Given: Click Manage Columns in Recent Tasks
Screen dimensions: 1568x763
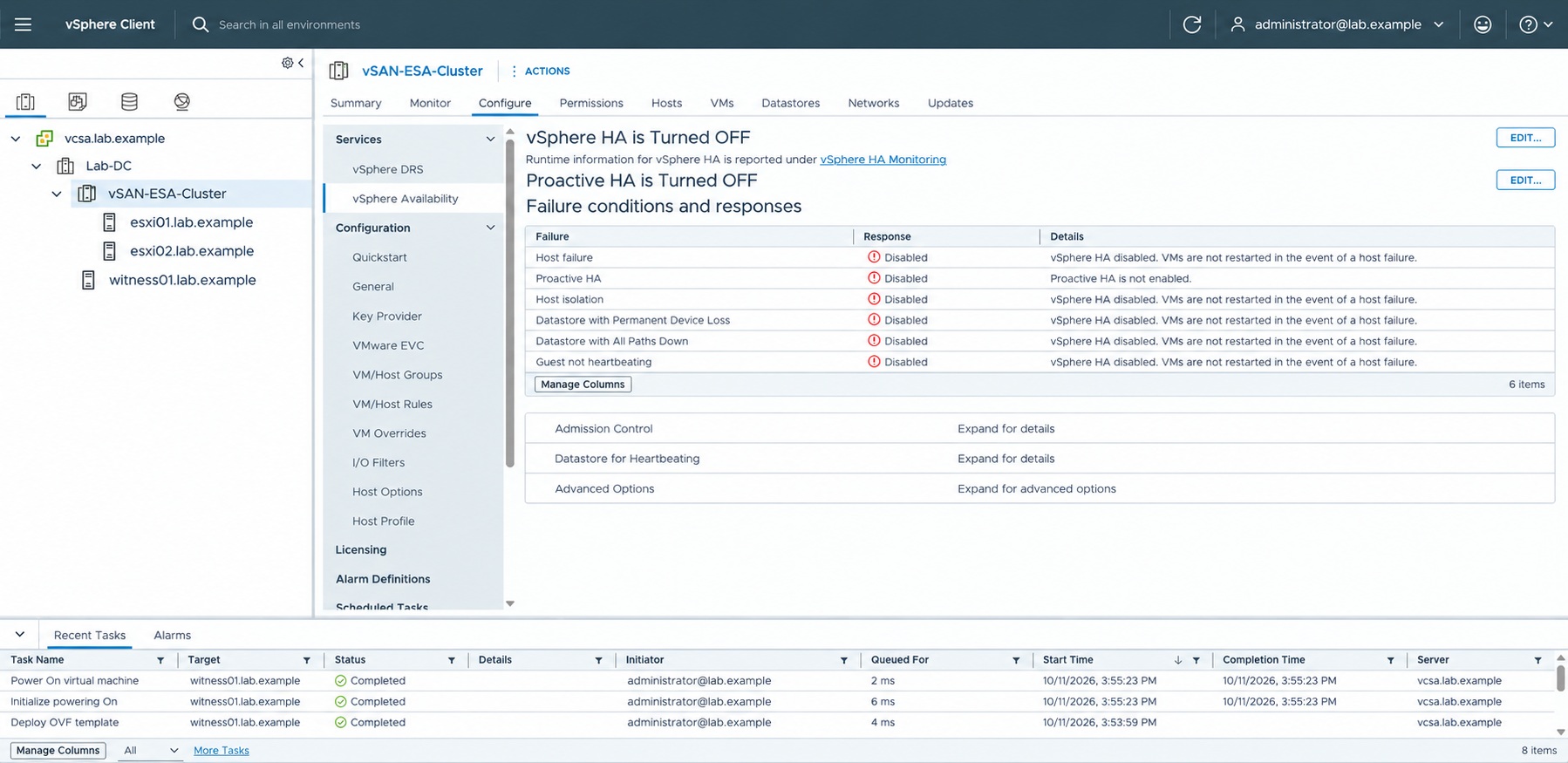Looking at the screenshot, I should coord(58,750).
